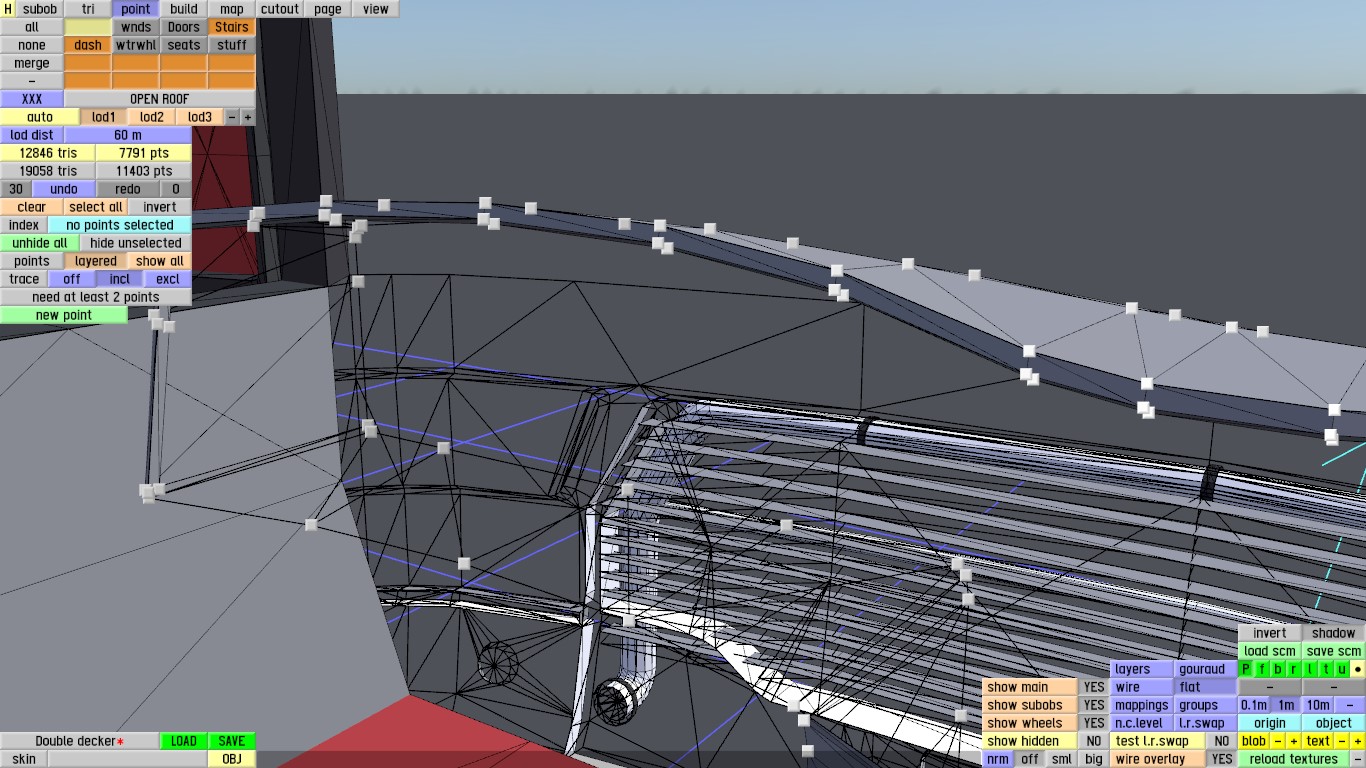Create a new point
The height and width of the screenshot is (768, 1366).
(x=64, y=315)
